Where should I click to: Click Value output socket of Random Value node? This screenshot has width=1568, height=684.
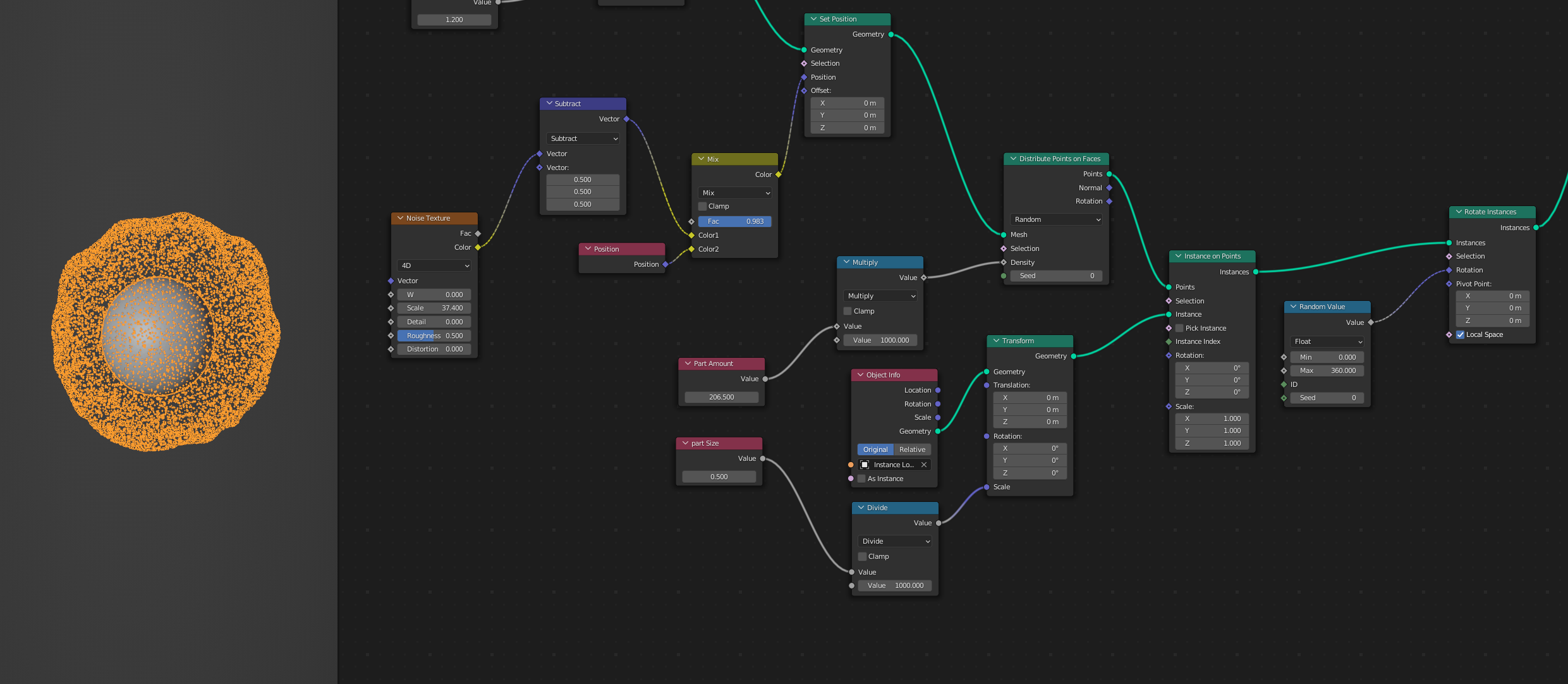click(1370, 322)
